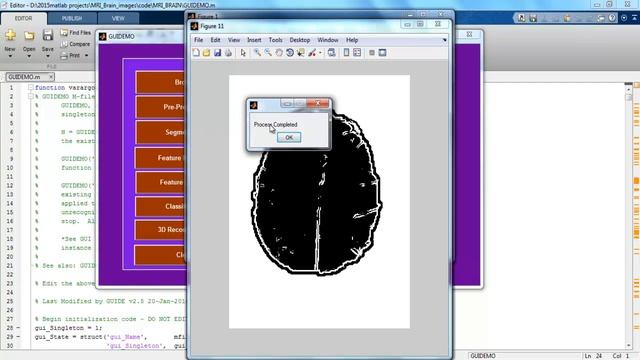The width and height of the screenshot is (640, 360).
Task: Click Compare in Editor ribbon
Action: [76, 44]
